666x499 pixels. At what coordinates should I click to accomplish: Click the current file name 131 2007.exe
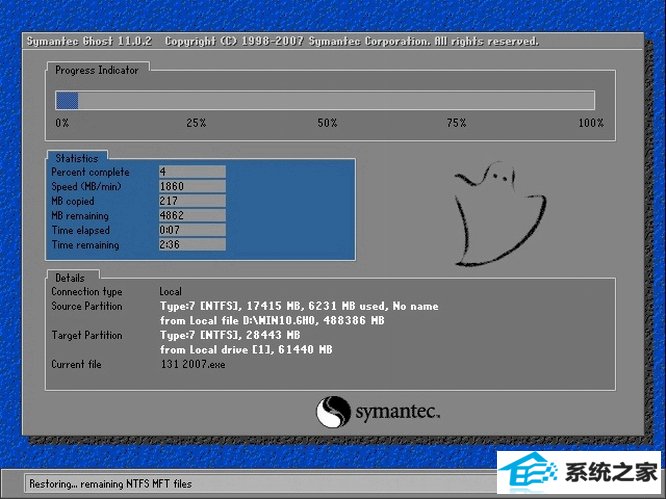(193, 365)
